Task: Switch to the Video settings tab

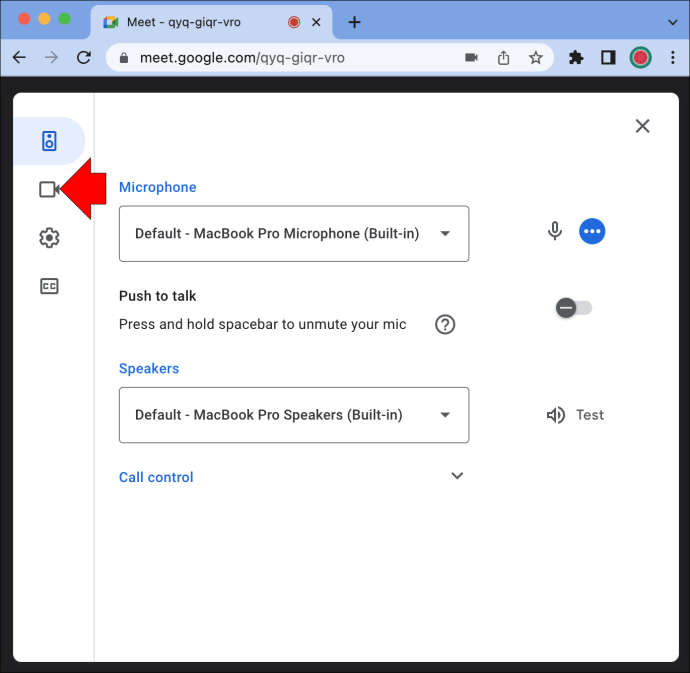Action: pyautogui.click(x=48, y=189)
